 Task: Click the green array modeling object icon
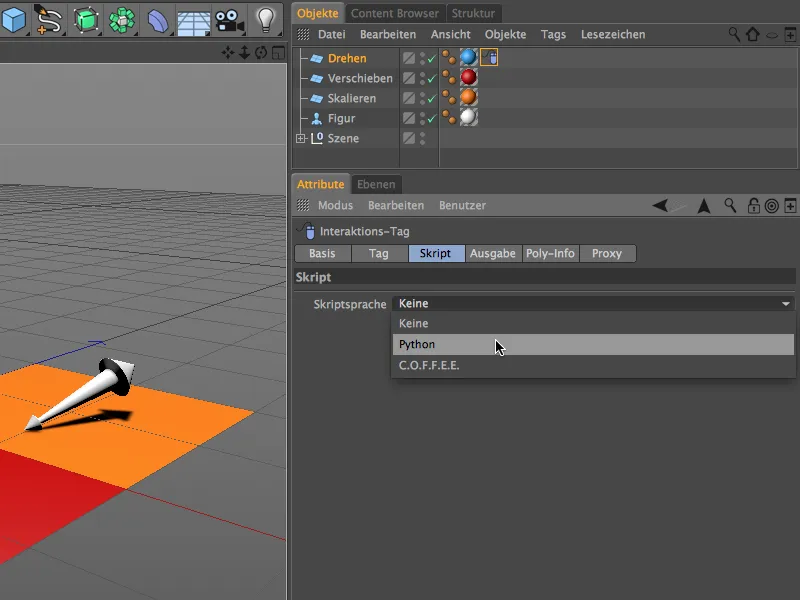click(122, 20)
